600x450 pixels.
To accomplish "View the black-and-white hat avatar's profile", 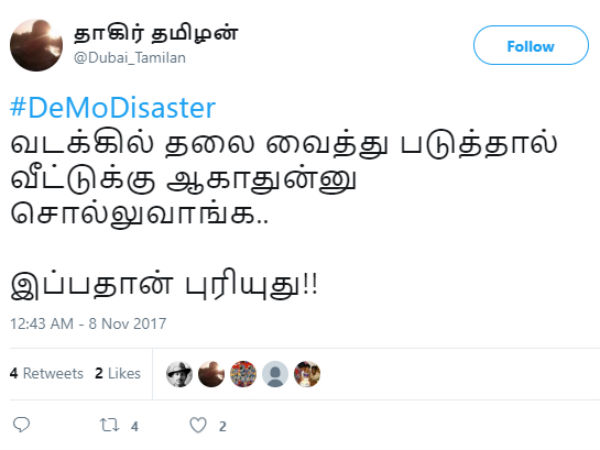I will pyautogui.click(x=179, y=374).
